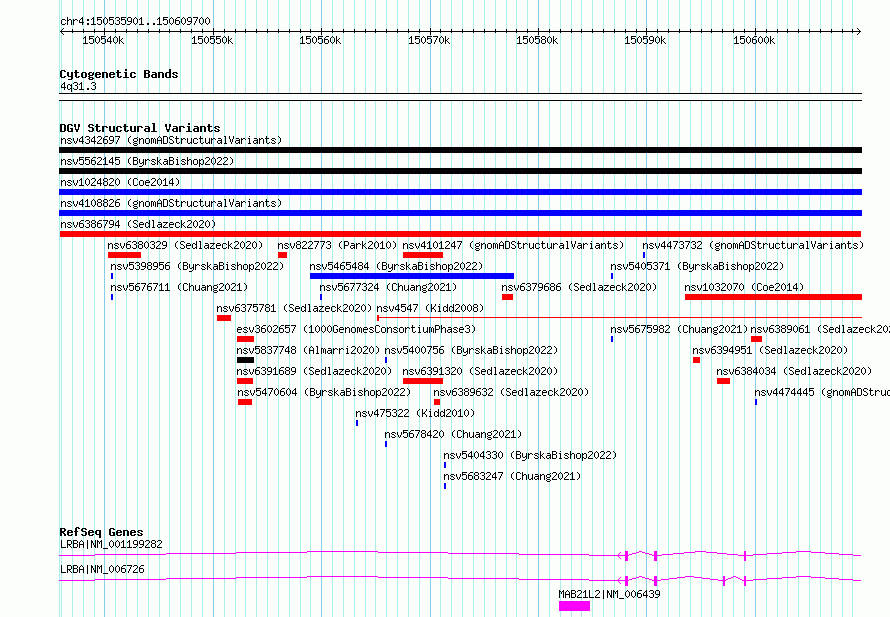Click variant nsv5677324 (Chuang2021)
Screen dimensions: 890x617
pos(388,287)
